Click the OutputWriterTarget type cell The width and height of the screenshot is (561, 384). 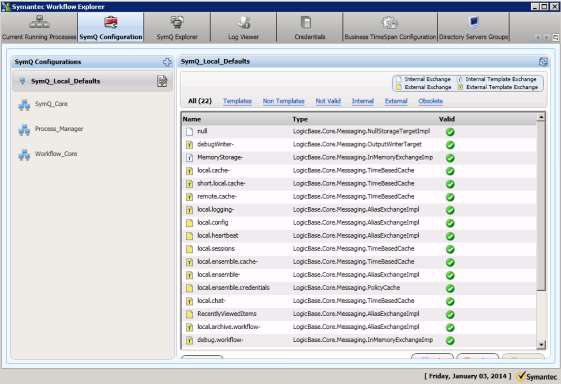click(x=357, y=144)
